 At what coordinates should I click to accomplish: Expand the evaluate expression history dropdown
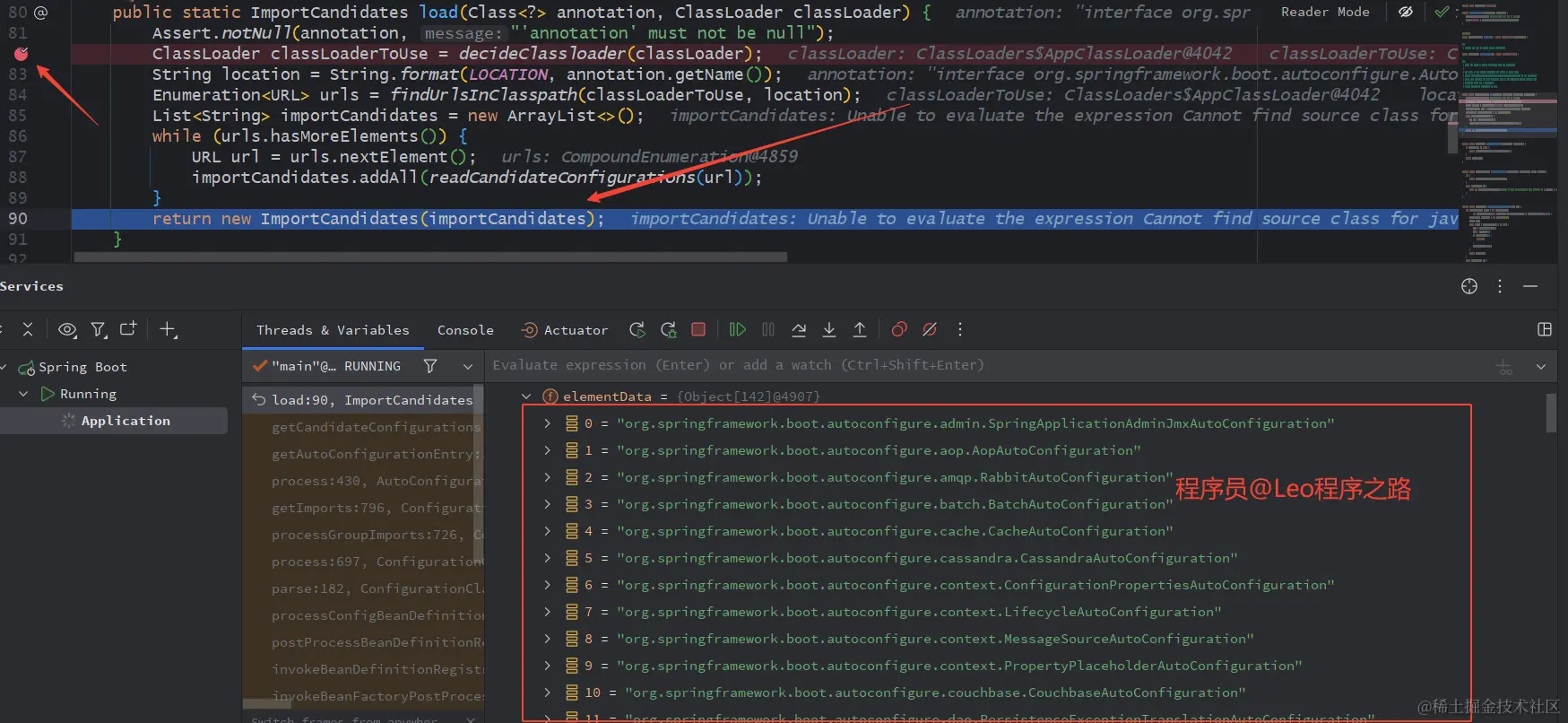(1541, 366)
